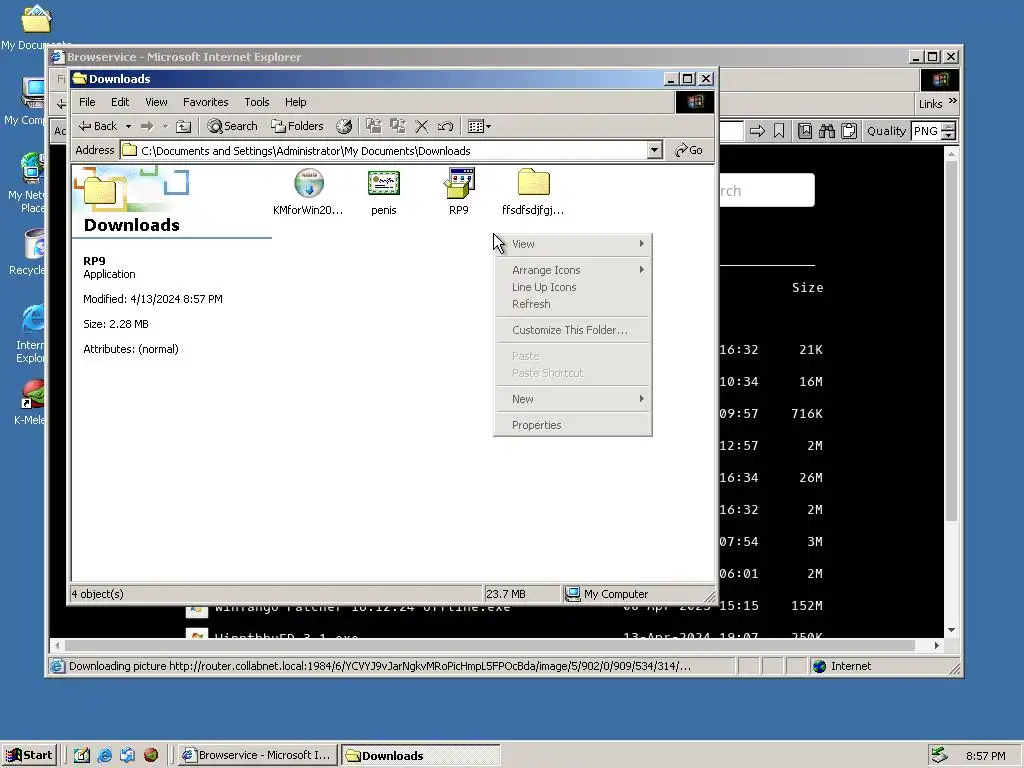This screenshot has height=768, width=1024.
Task: Open the History toolbar icon
Action: pyautogui.click(x=344, y=126)
